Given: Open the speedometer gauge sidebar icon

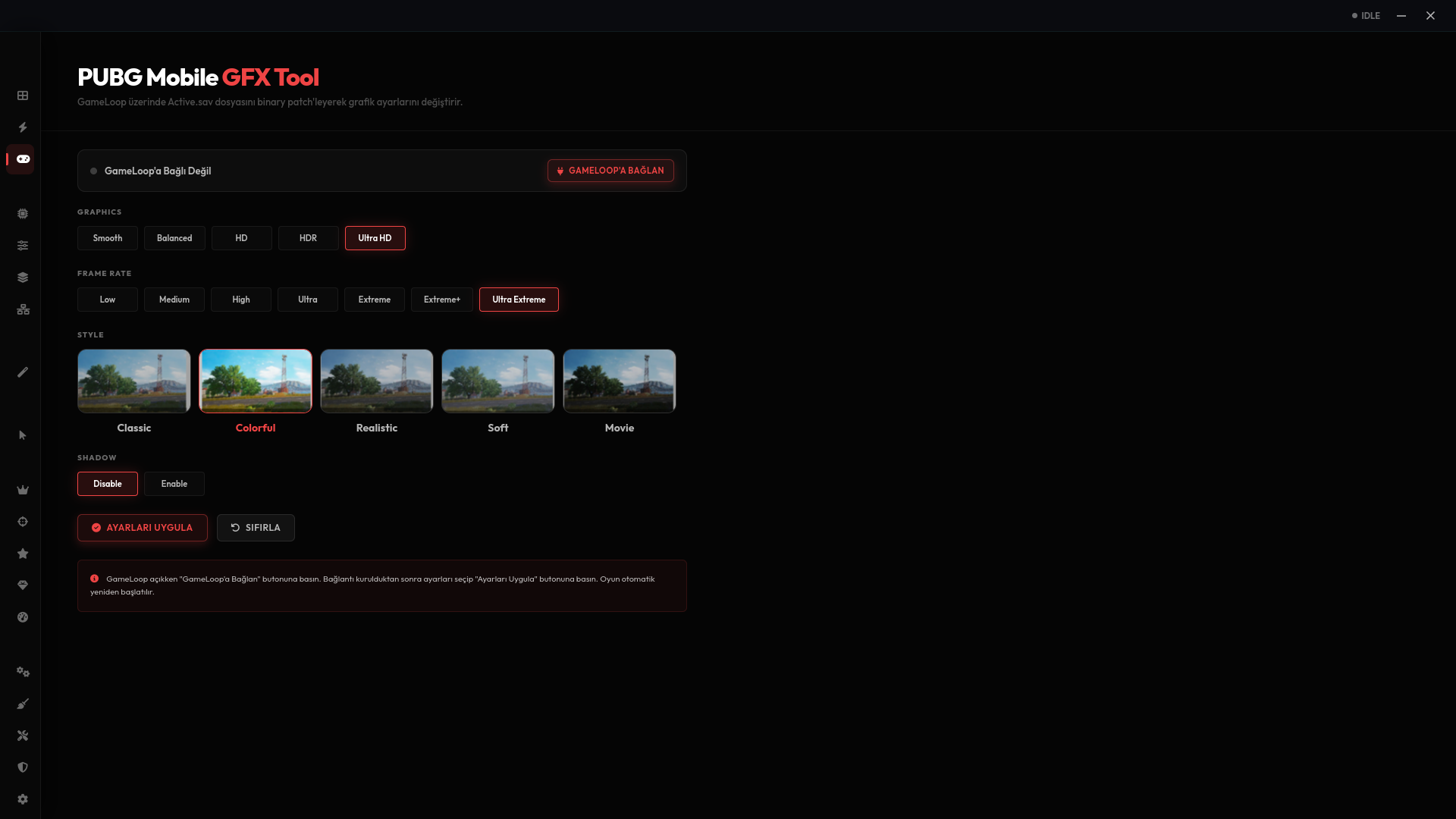Looking at the screenshot, I should (23, 617).
